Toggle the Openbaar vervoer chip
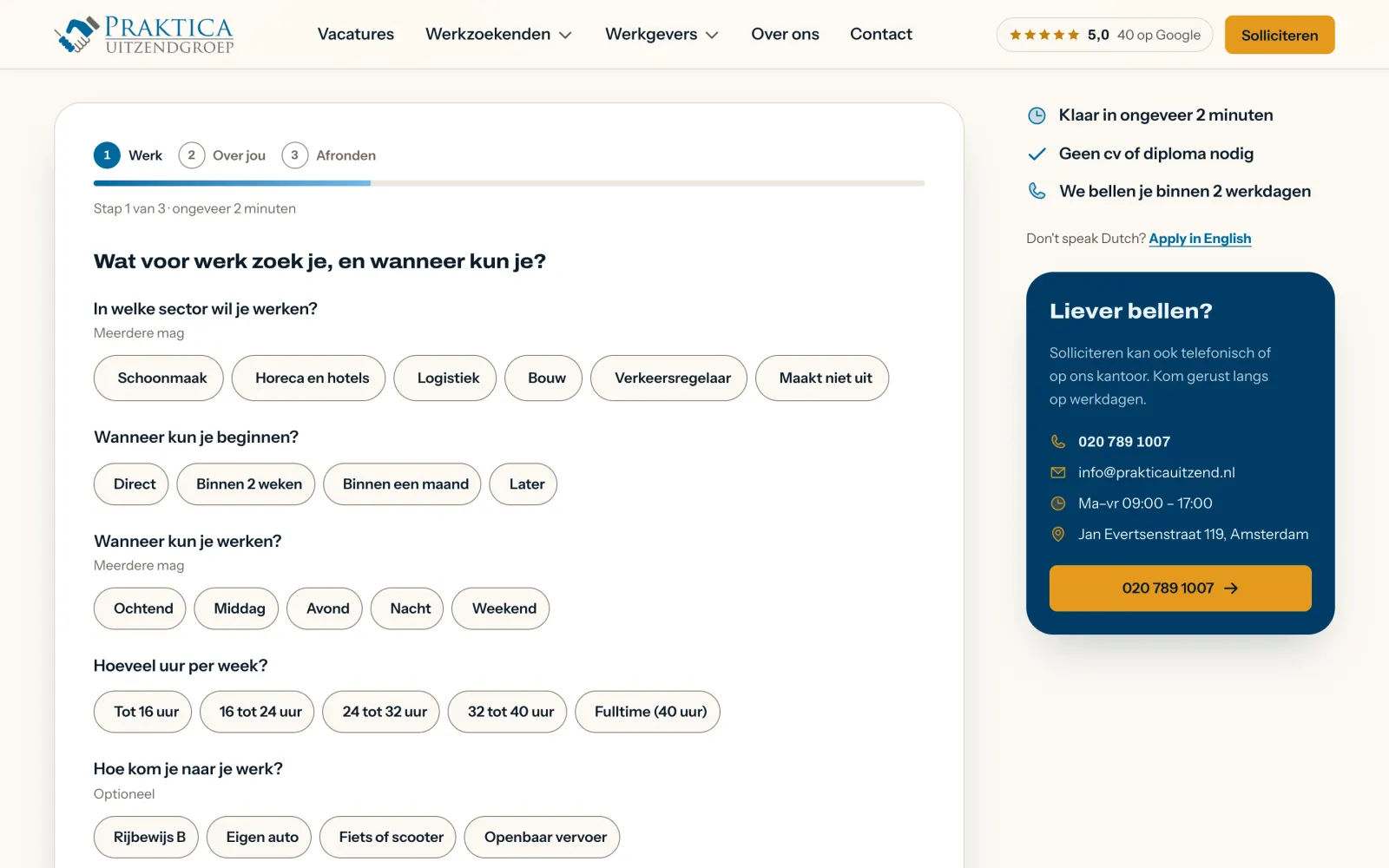This screenshot has width=1389, height=868. (542, 838)
